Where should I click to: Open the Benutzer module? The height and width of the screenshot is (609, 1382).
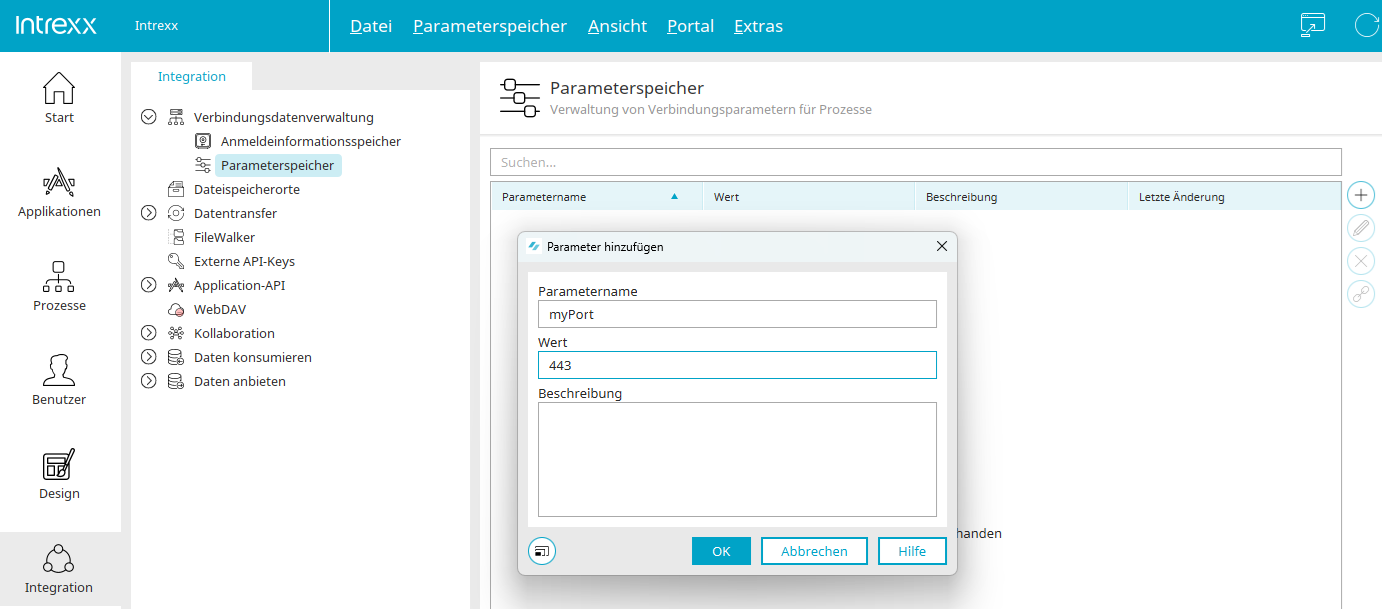click(59, 380)
